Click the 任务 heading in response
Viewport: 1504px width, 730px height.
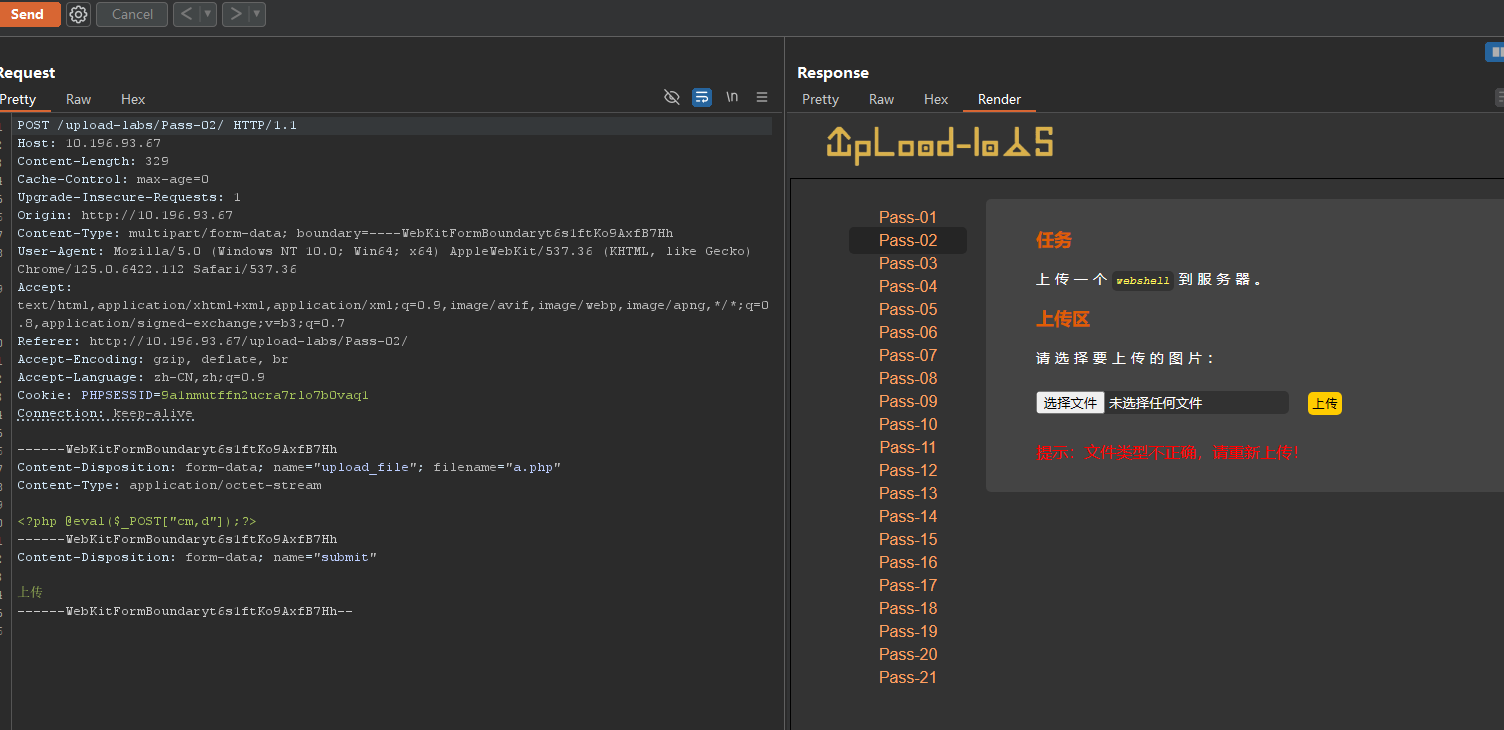[x=1054, y=240]
